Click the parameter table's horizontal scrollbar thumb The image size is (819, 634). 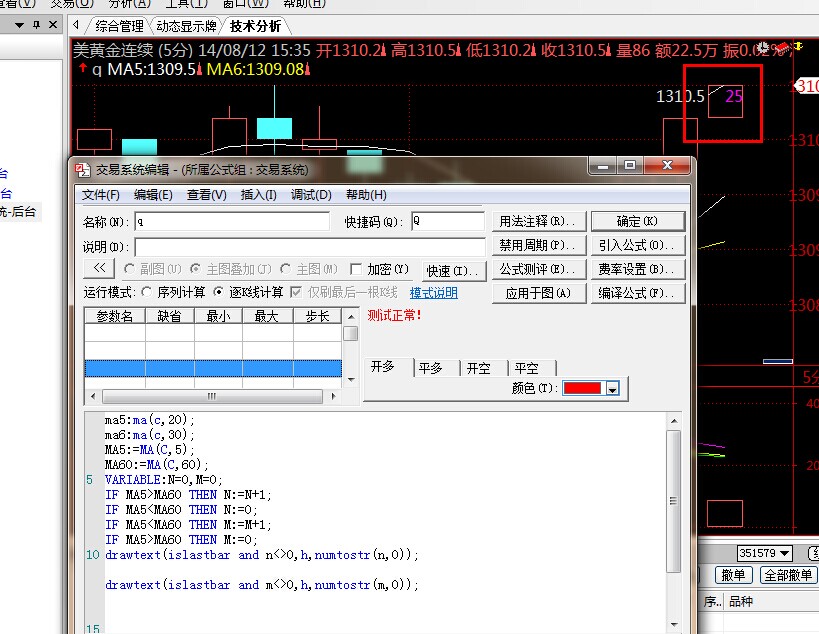click(212, 396)
